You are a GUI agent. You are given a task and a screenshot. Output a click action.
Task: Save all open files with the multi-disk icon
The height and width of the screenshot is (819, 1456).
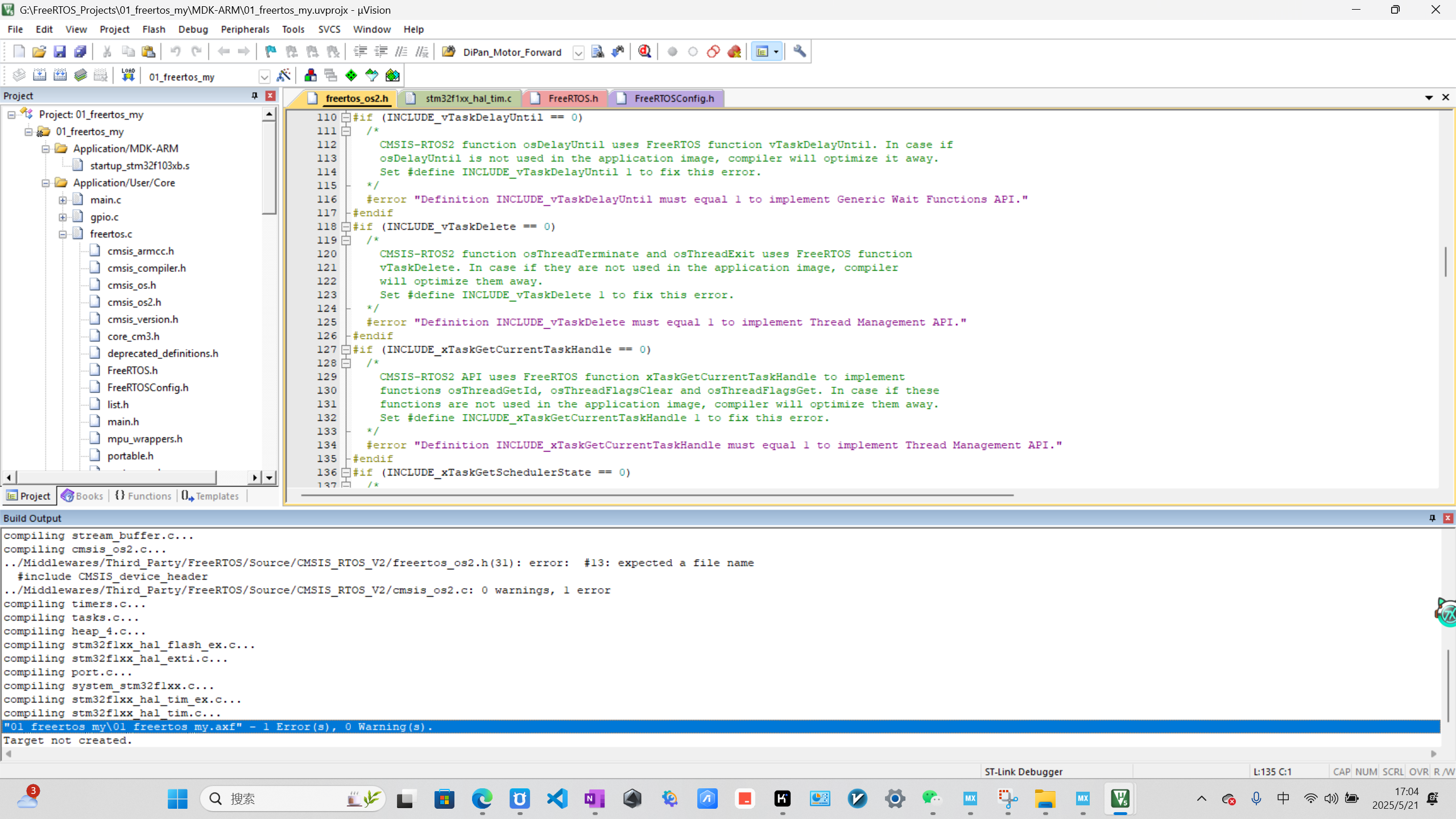(81, 52)
